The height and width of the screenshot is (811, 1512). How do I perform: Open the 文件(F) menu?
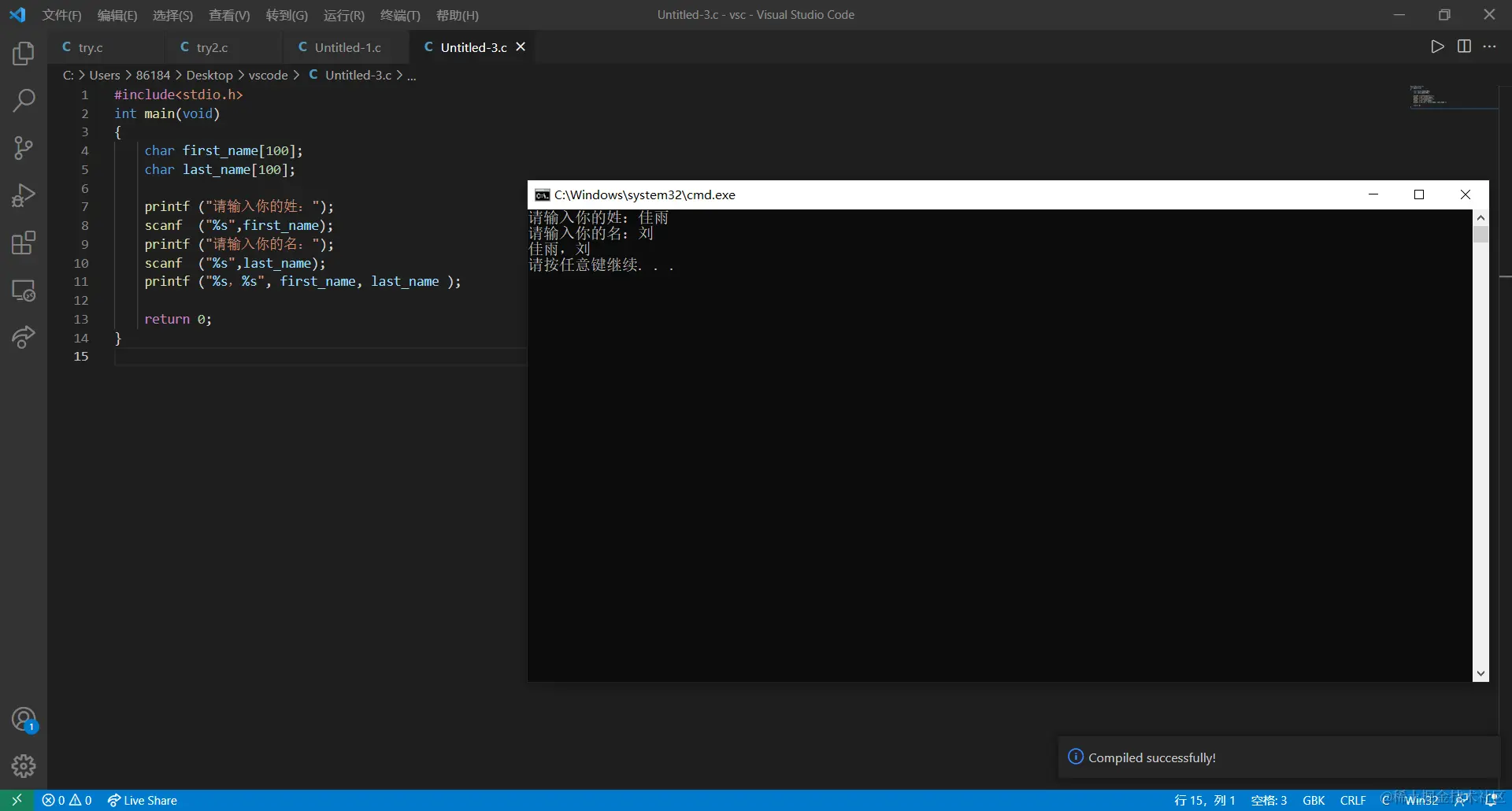point(61,15)
